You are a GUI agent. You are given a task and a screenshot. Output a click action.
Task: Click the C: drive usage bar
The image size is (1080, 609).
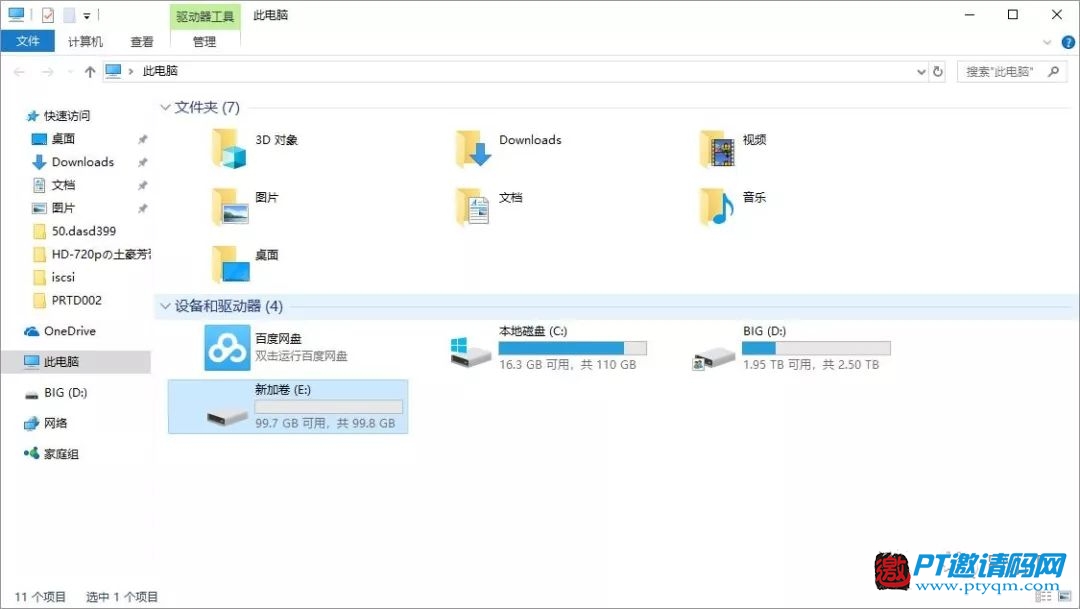click(572, 348)
